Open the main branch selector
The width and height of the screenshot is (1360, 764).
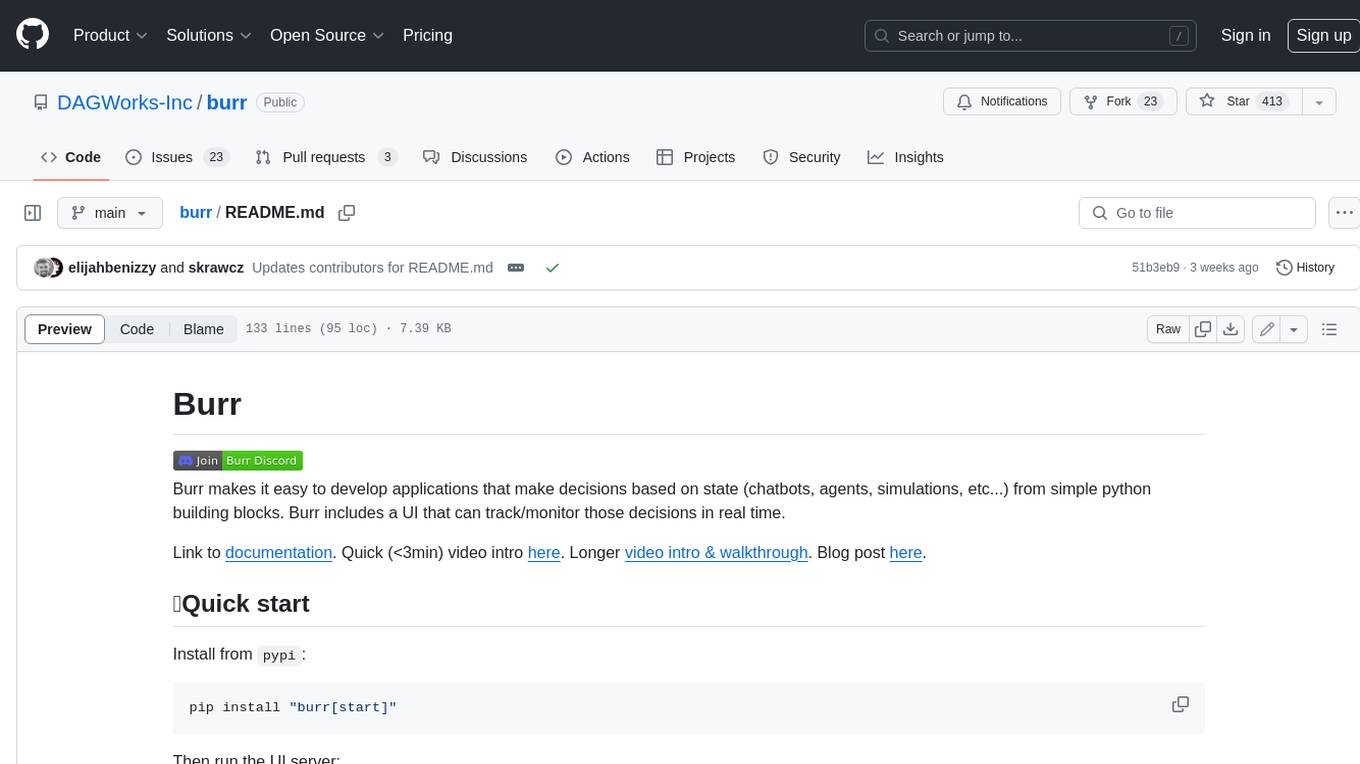109,213
